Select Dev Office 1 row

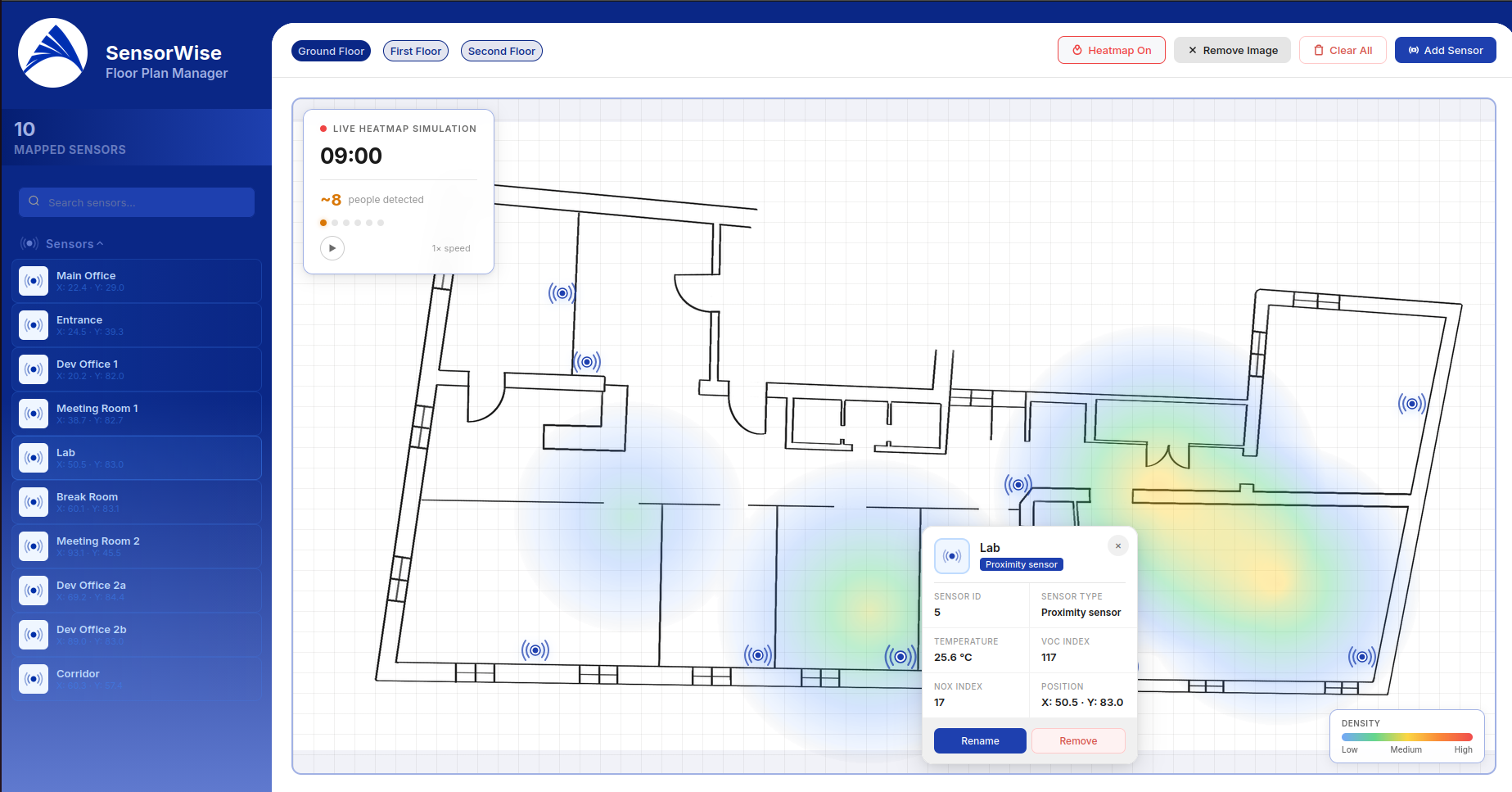coord(137,369)
